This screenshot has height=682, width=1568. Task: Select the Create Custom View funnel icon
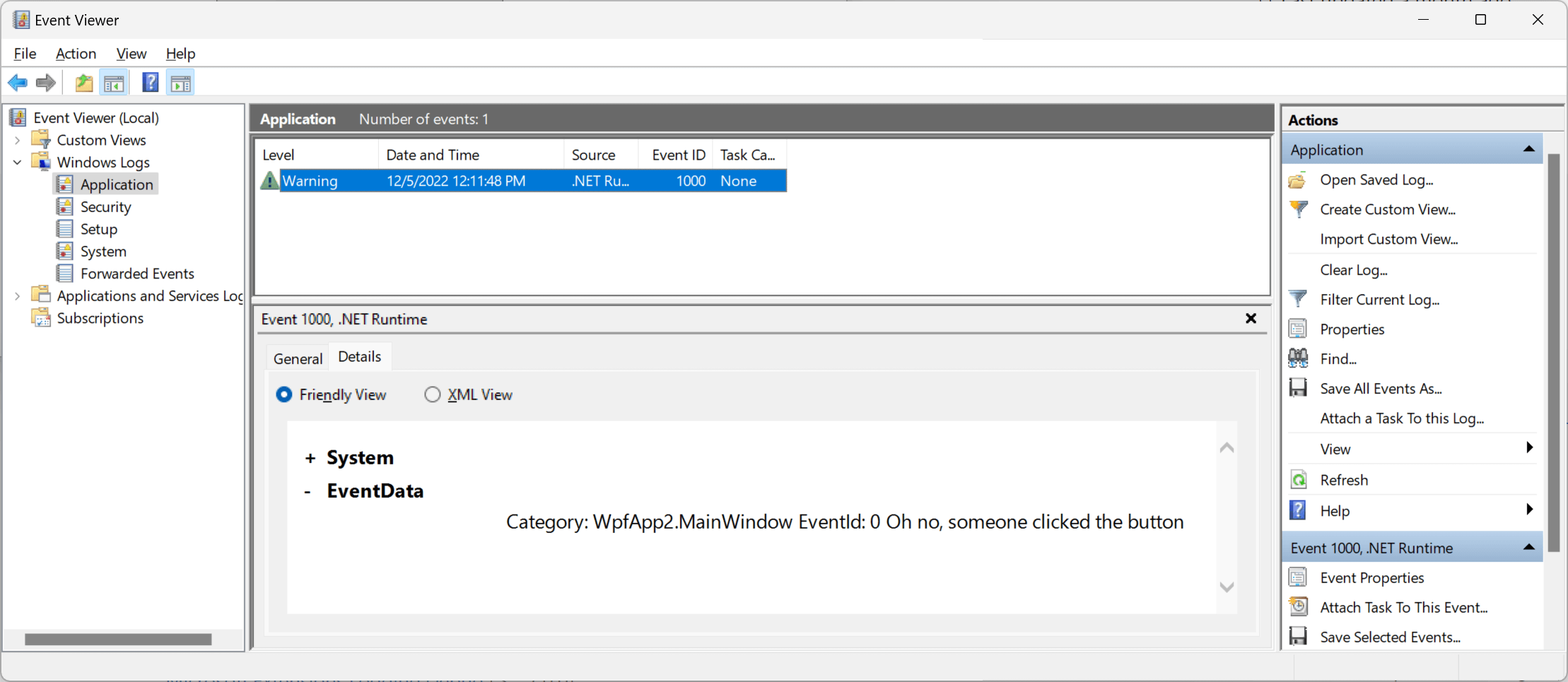1299,209
